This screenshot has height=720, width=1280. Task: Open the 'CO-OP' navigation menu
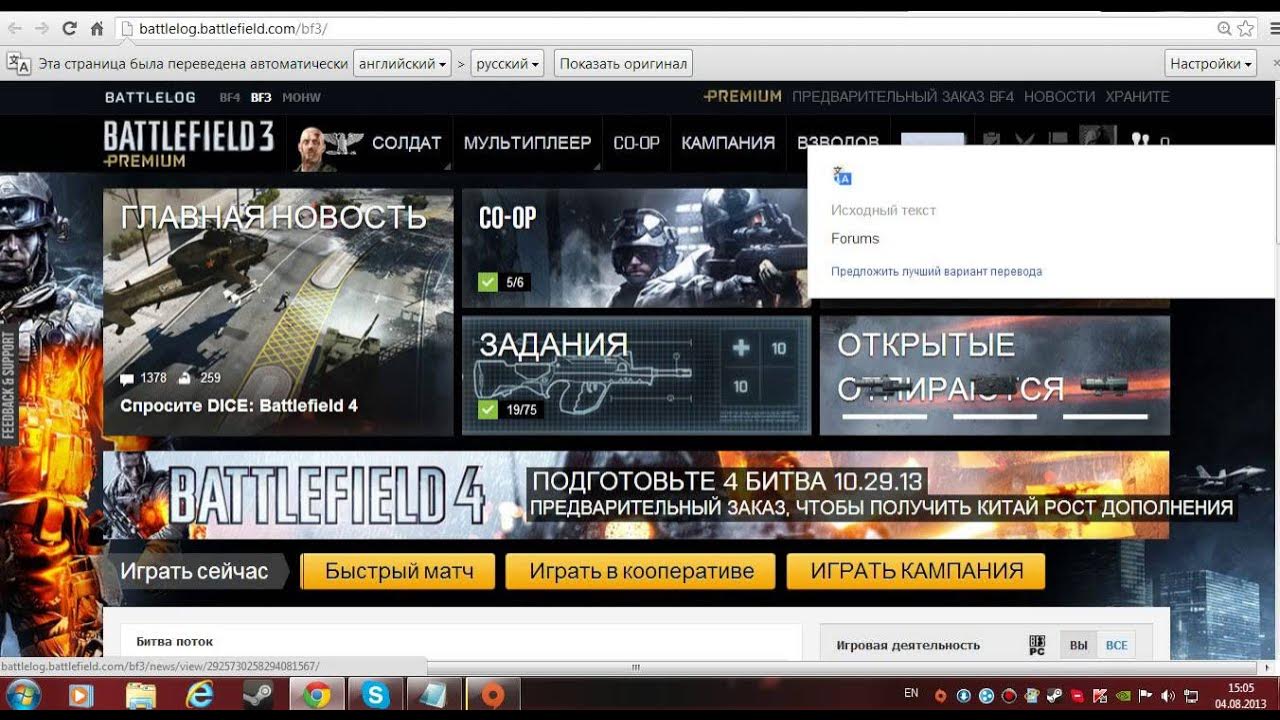[636, 143]
